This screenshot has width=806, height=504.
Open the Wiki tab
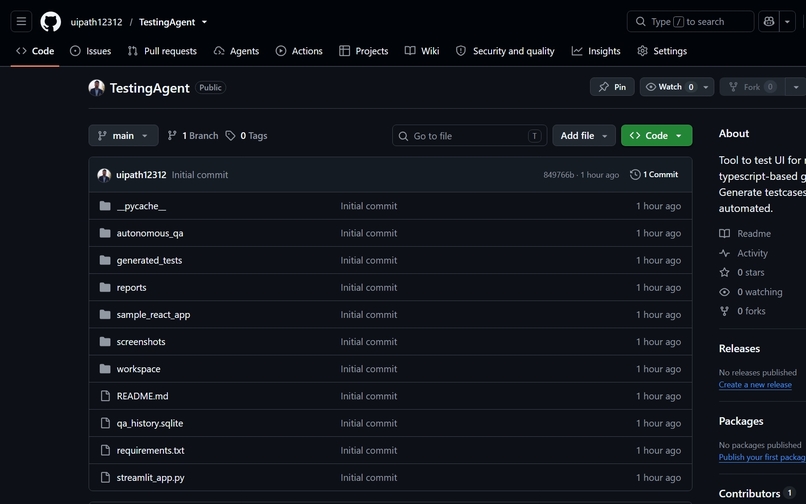click(x=422, y=51)
